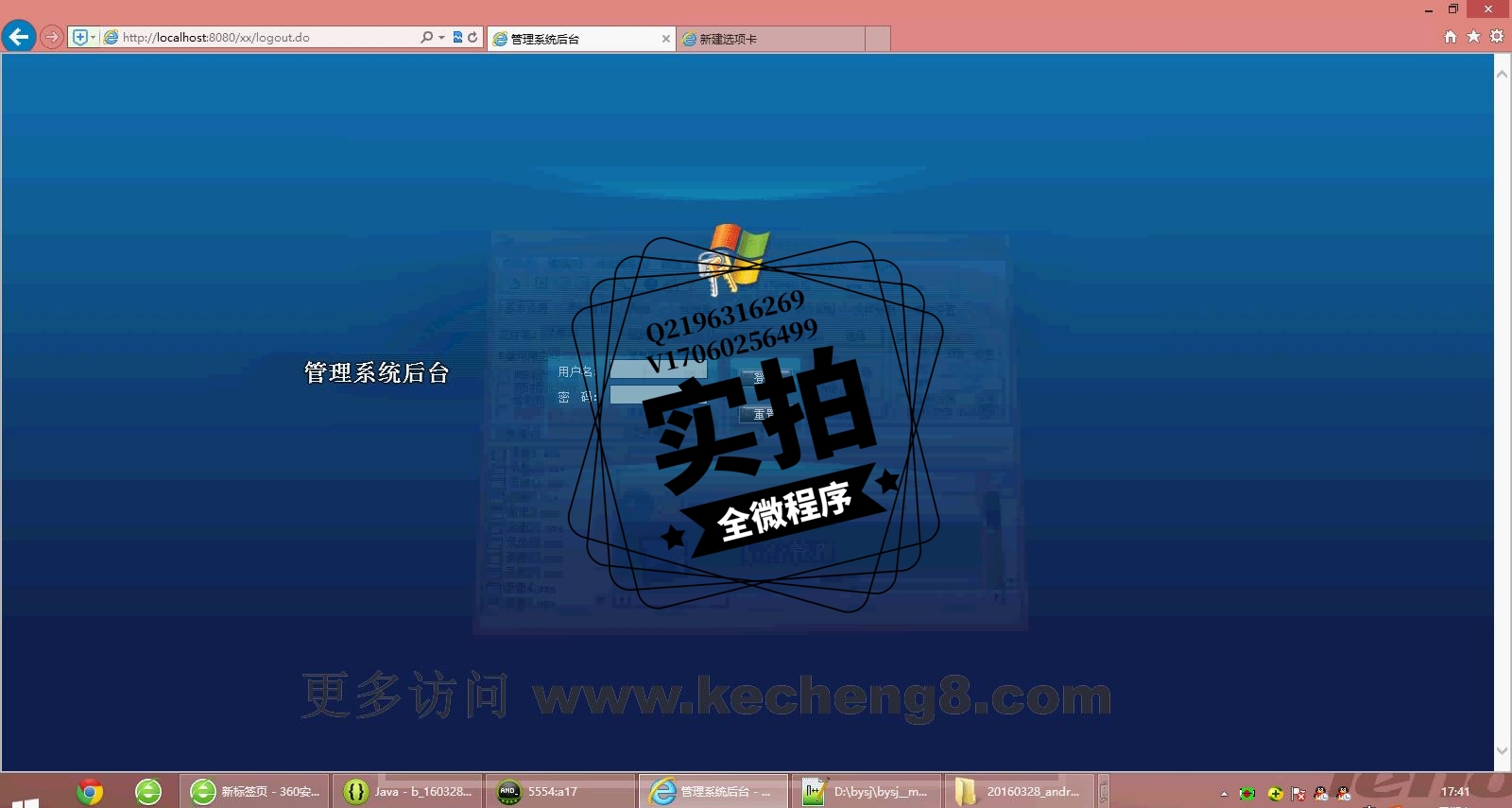
Task: Open the favorites star icon
Action: [x=1473, y=36]
